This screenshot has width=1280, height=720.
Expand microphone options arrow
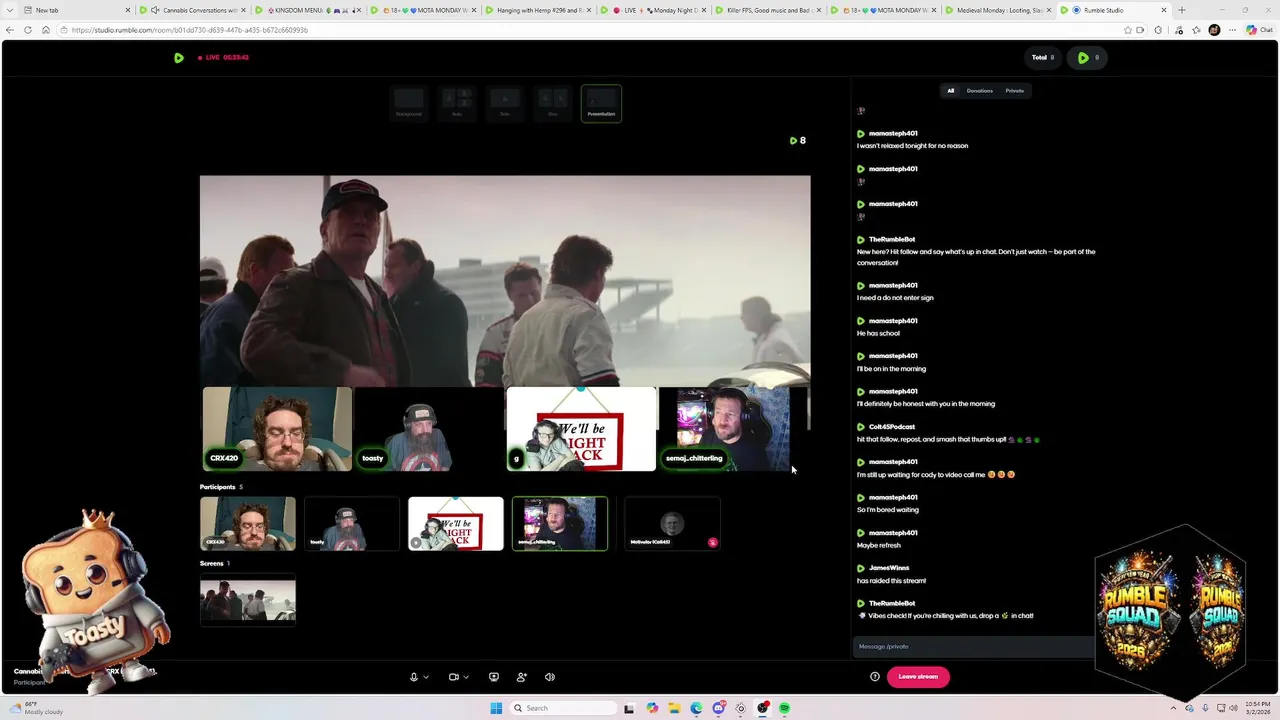[x=426, y=677]
